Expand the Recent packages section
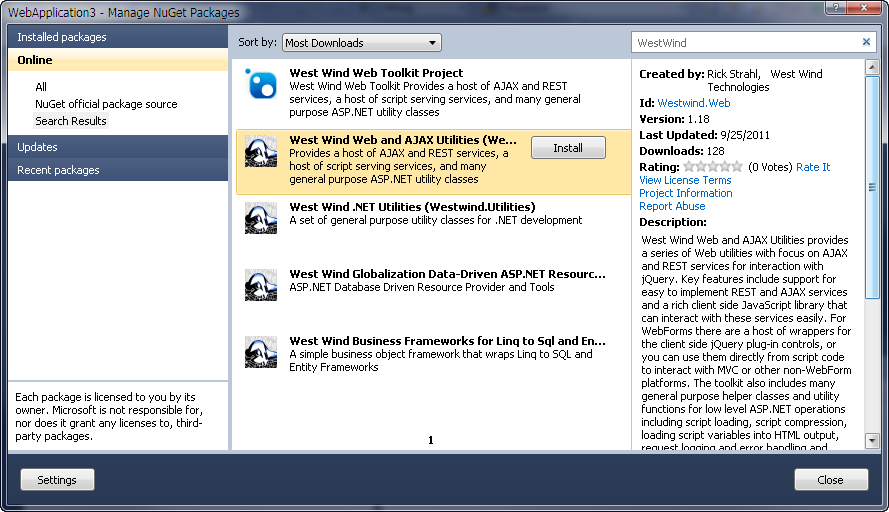Screen dimensions: 889x512 pyautogui.click(x=118, y=171)
